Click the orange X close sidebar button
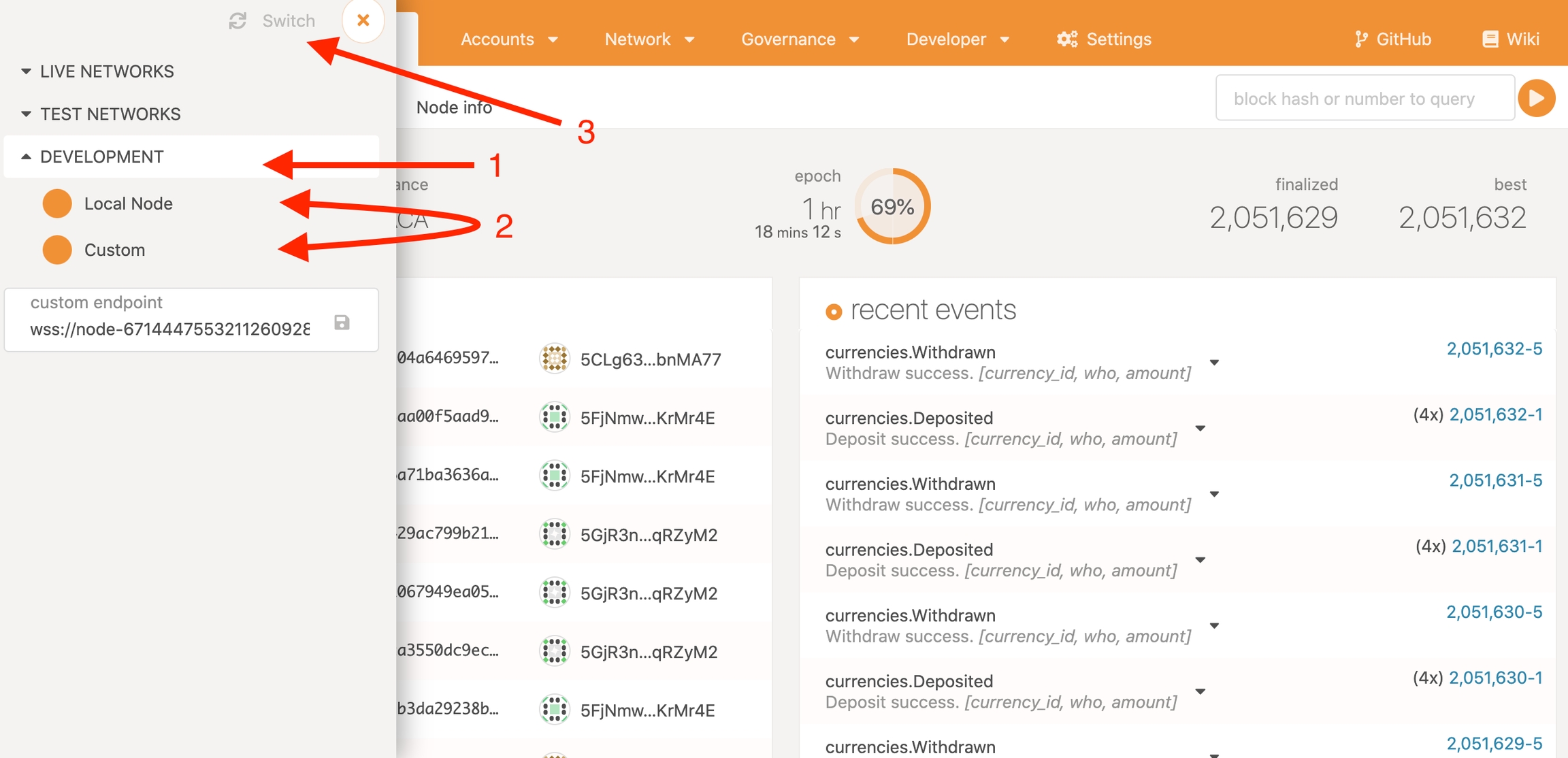 point(363,20)
